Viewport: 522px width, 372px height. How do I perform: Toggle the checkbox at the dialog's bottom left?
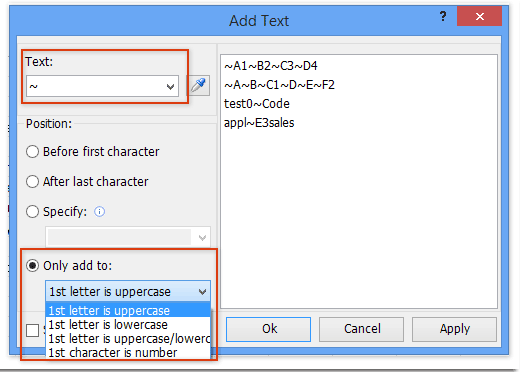click(x=32, y=330)
